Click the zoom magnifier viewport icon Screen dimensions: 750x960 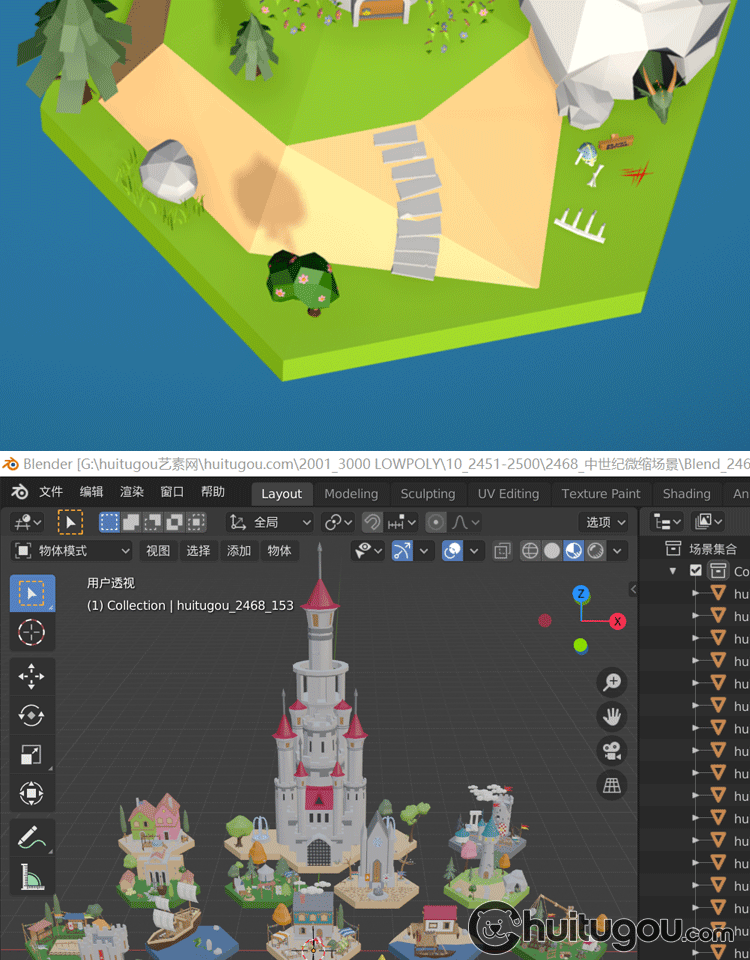coord(612,682)
